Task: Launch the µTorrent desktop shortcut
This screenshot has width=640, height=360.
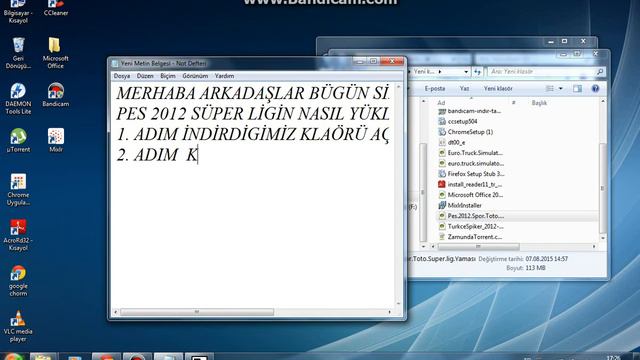Action: (18, 140)
